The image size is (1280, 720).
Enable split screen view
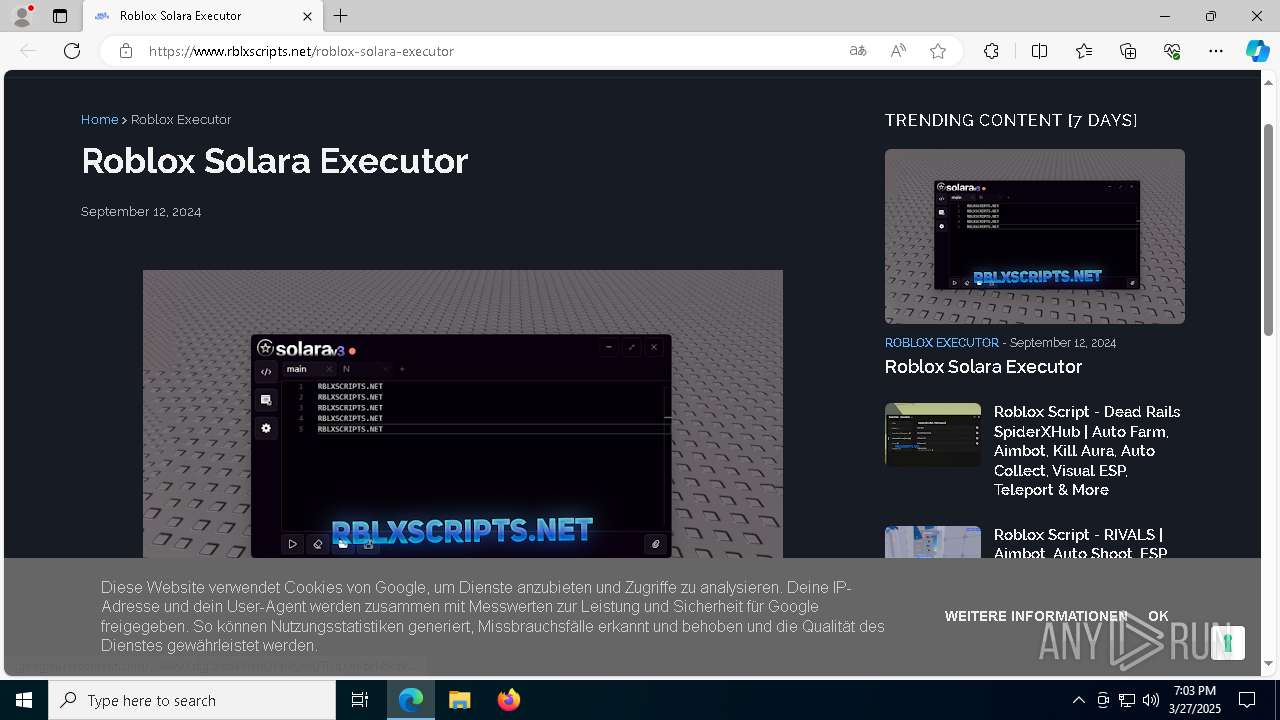(x=1039, y=51)
